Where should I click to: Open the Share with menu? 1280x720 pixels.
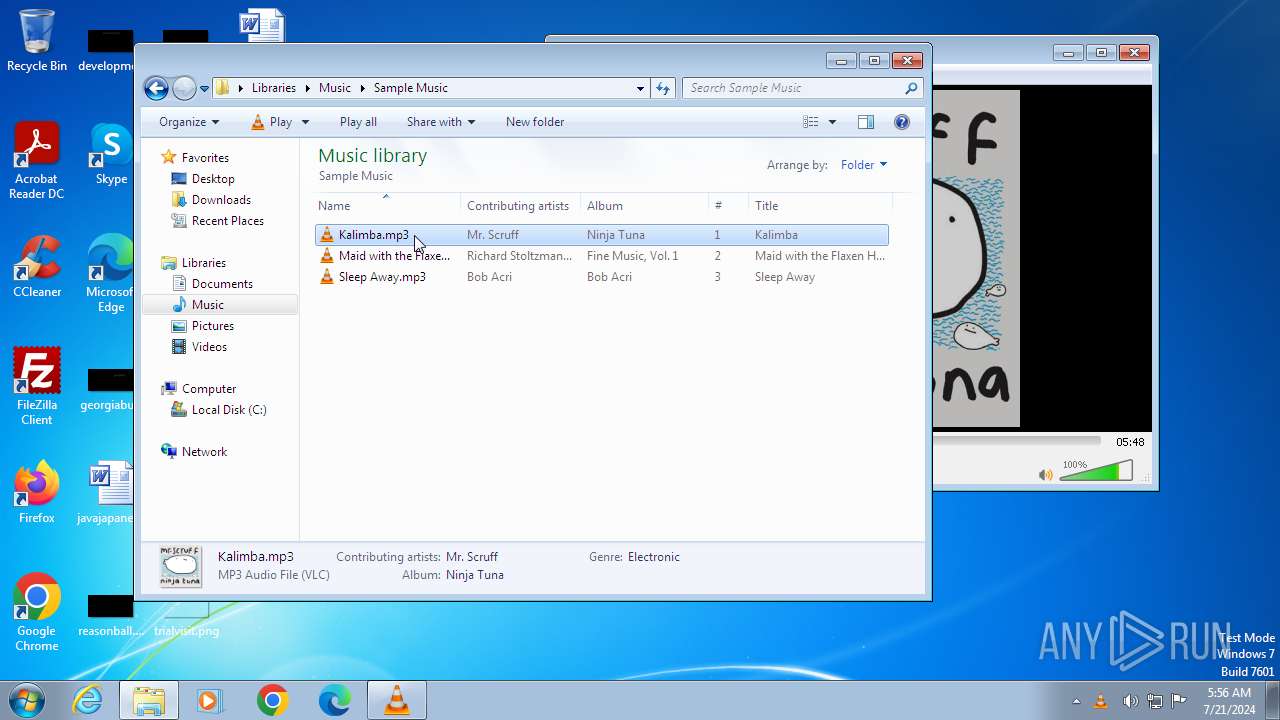pos(440,122)
